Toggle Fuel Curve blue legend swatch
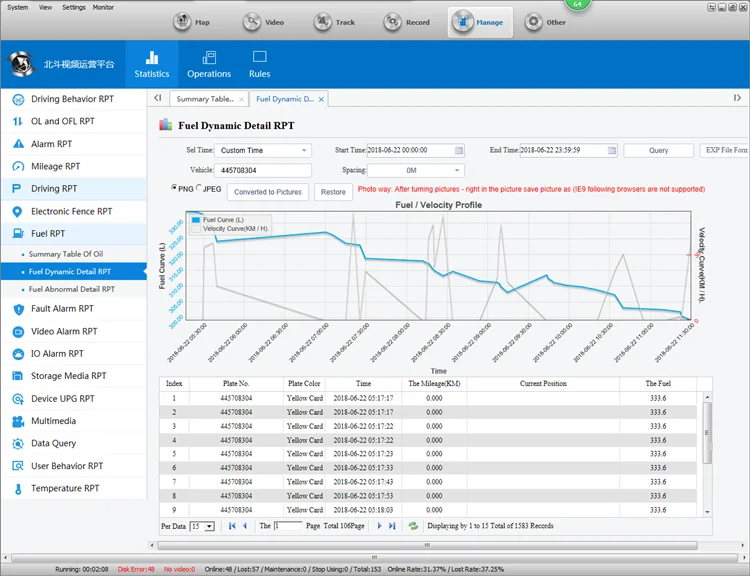750x576 pixels. click(196, 219)
